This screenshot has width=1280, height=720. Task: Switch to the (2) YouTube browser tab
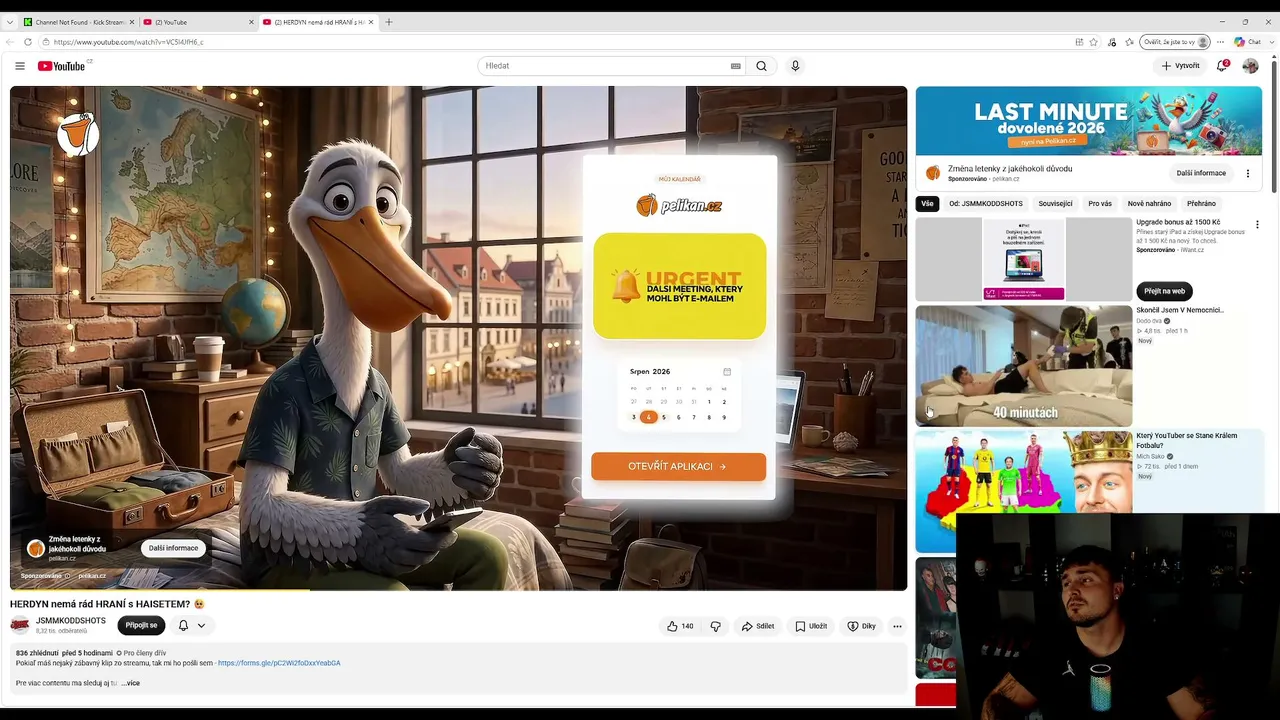(198, 22)
